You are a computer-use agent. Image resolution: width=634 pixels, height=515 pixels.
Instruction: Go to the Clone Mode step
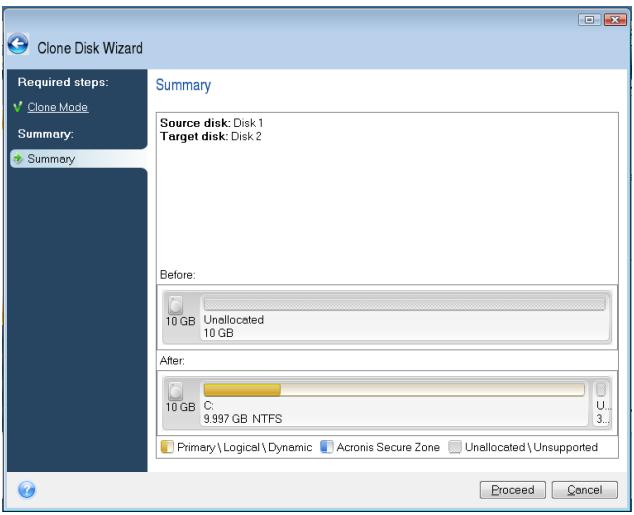57,107
